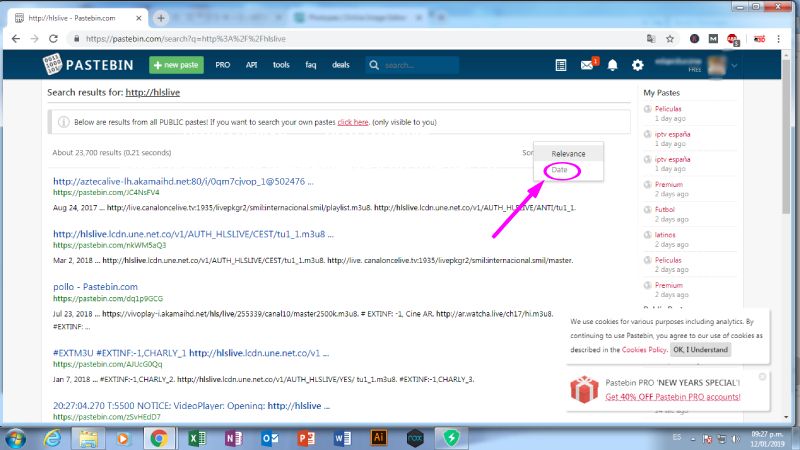This screenshot has width=800, height=450.
Task: Open Chrome three-dot menu
Action: click(779, 39)
